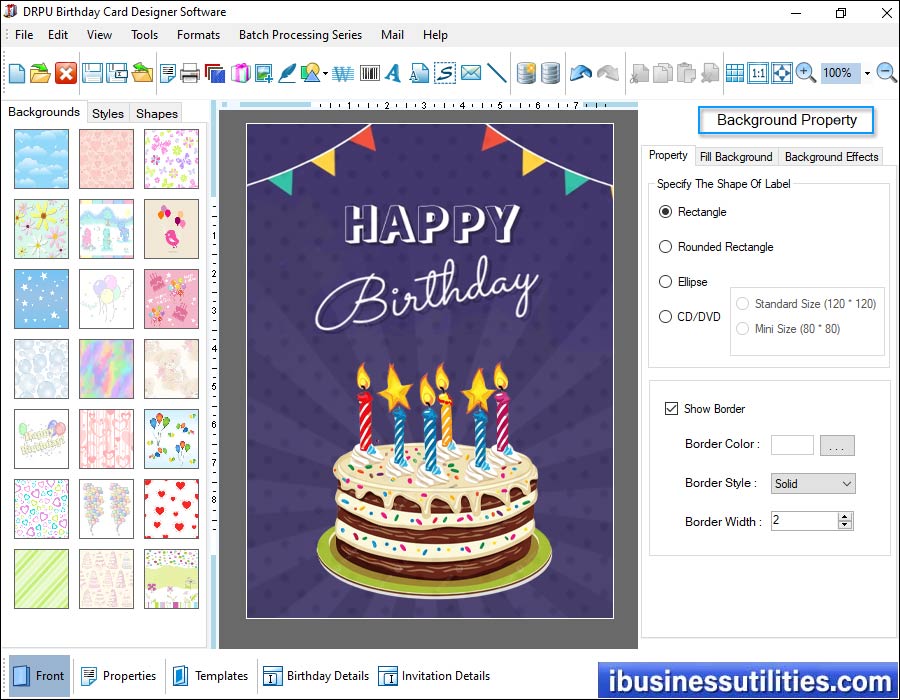The height and width of the screenshot is (700, 900).
Task: Uncheck the Show Border checkbox
Action: pos(671,409)
